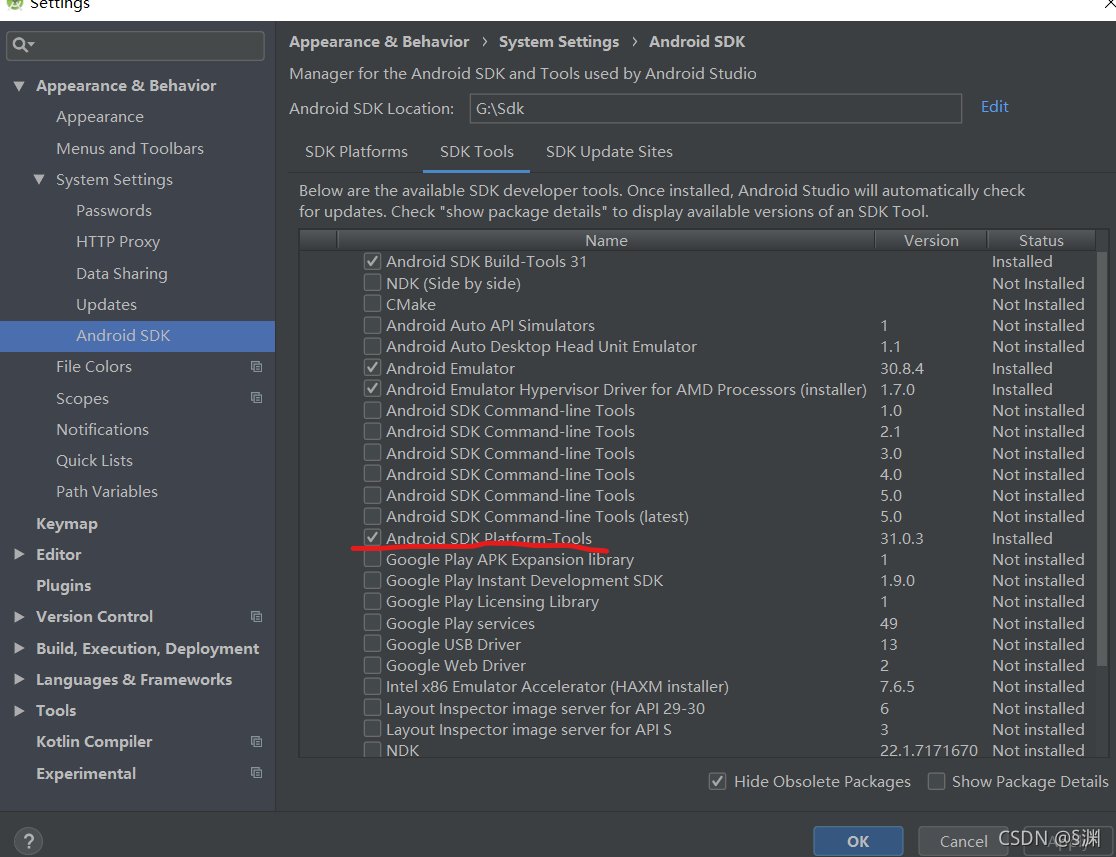Open HTTP Proxy settings page
1116x857 pixels.
point(118,242)
